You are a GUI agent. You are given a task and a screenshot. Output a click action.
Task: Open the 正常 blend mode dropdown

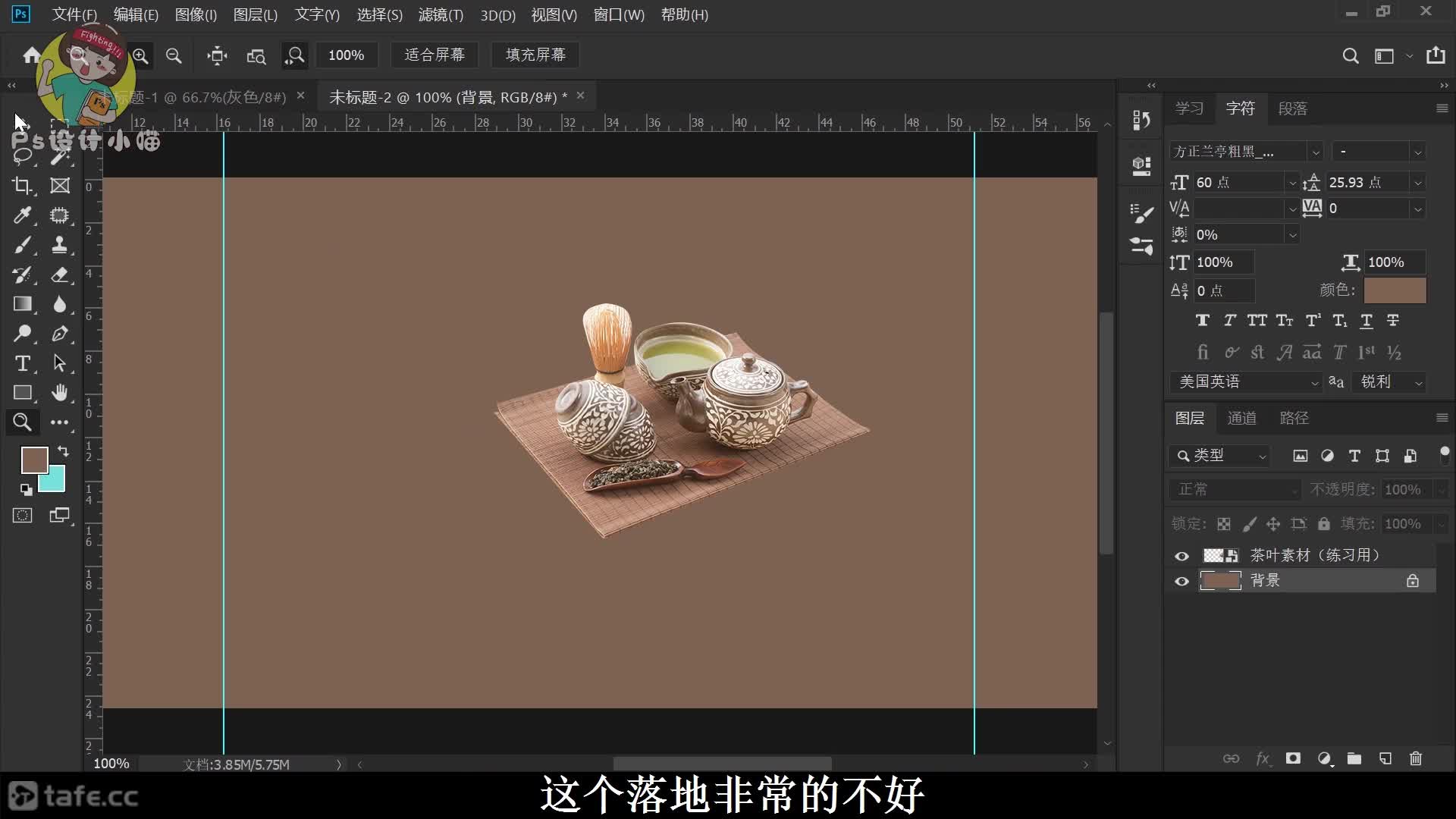pyautogui.click(x=1235, y=490)
